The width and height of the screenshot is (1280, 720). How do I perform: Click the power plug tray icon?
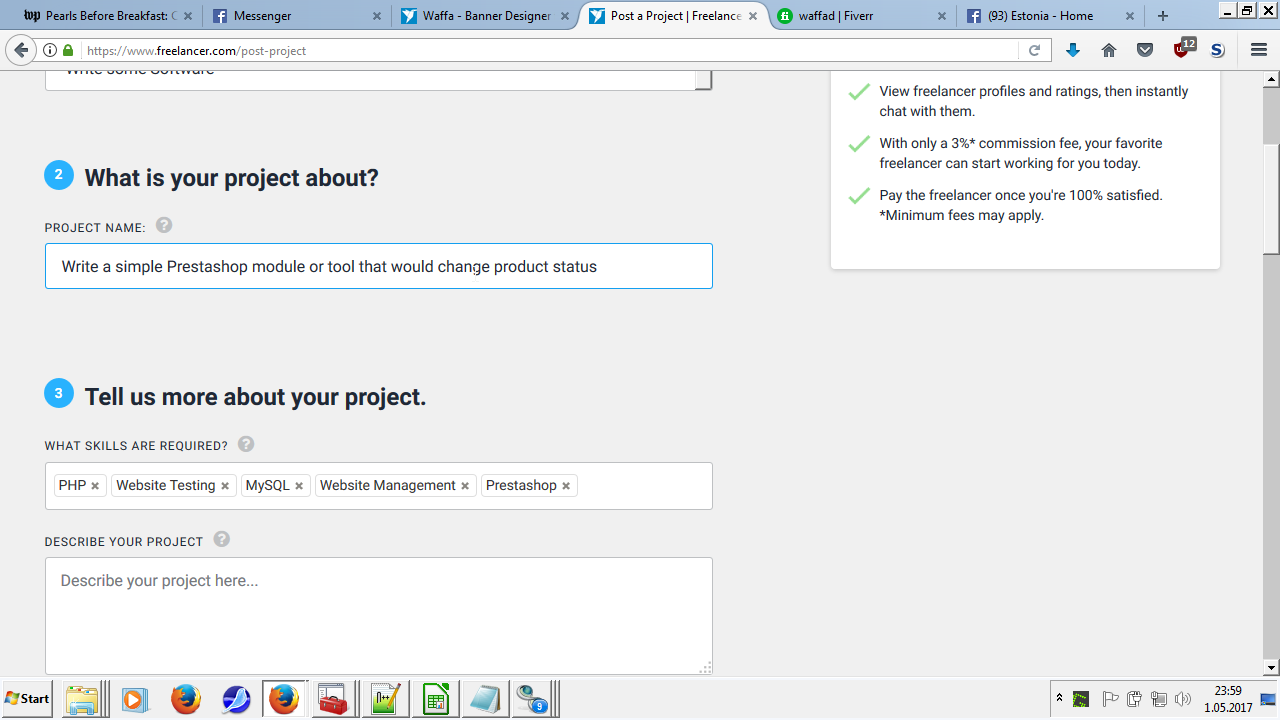coord(1134,699)
